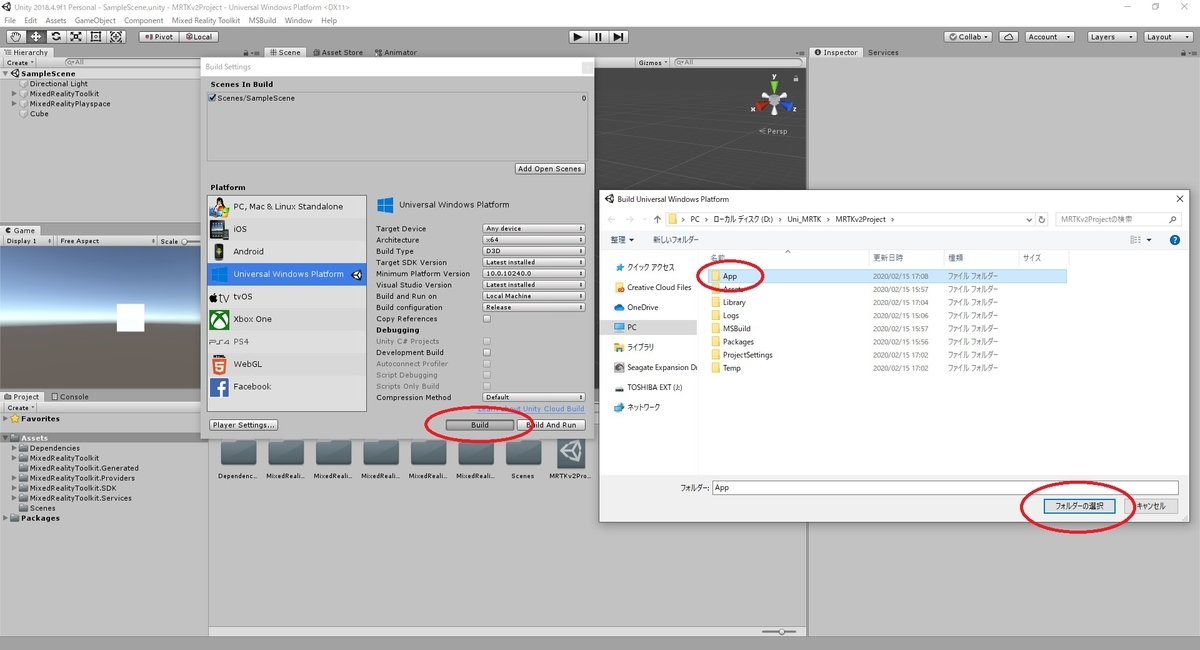Select the Move tool in Unity toolbar
Image resolution: width=1200 pixels, height=650 pixels.
click(x=35, y=37)
